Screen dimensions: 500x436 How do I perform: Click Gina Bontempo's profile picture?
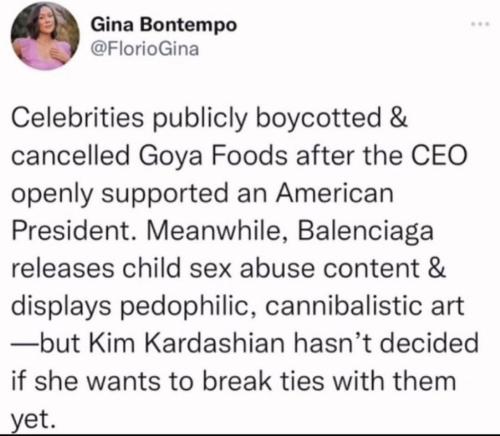[45, 36]
